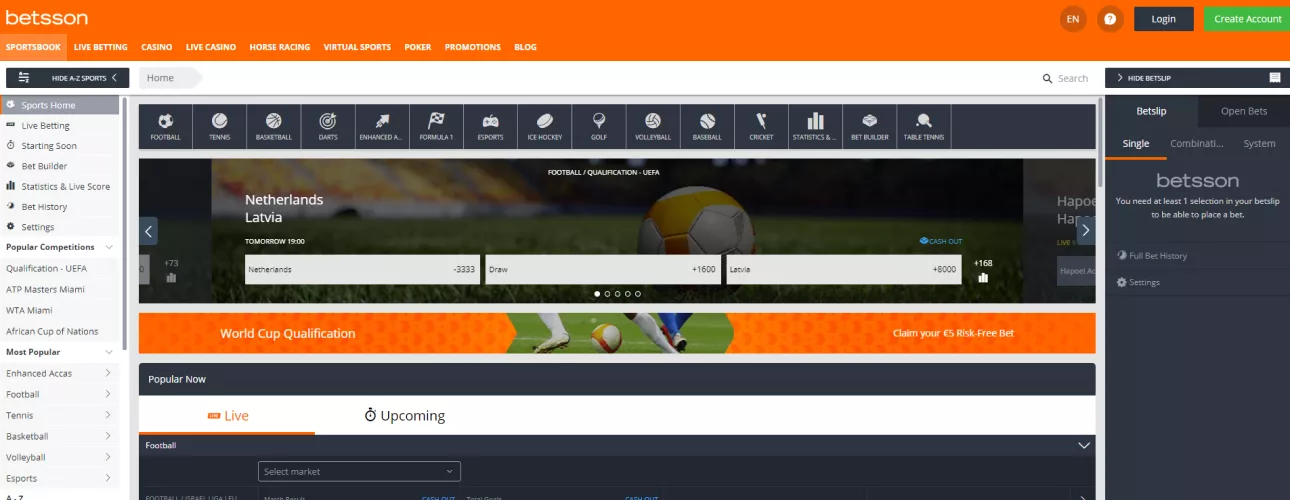Image resolution: width=1290 pixels, height=500 pixels.
Task: Open the Tennis sport icon
Action: tap(219, 126)
